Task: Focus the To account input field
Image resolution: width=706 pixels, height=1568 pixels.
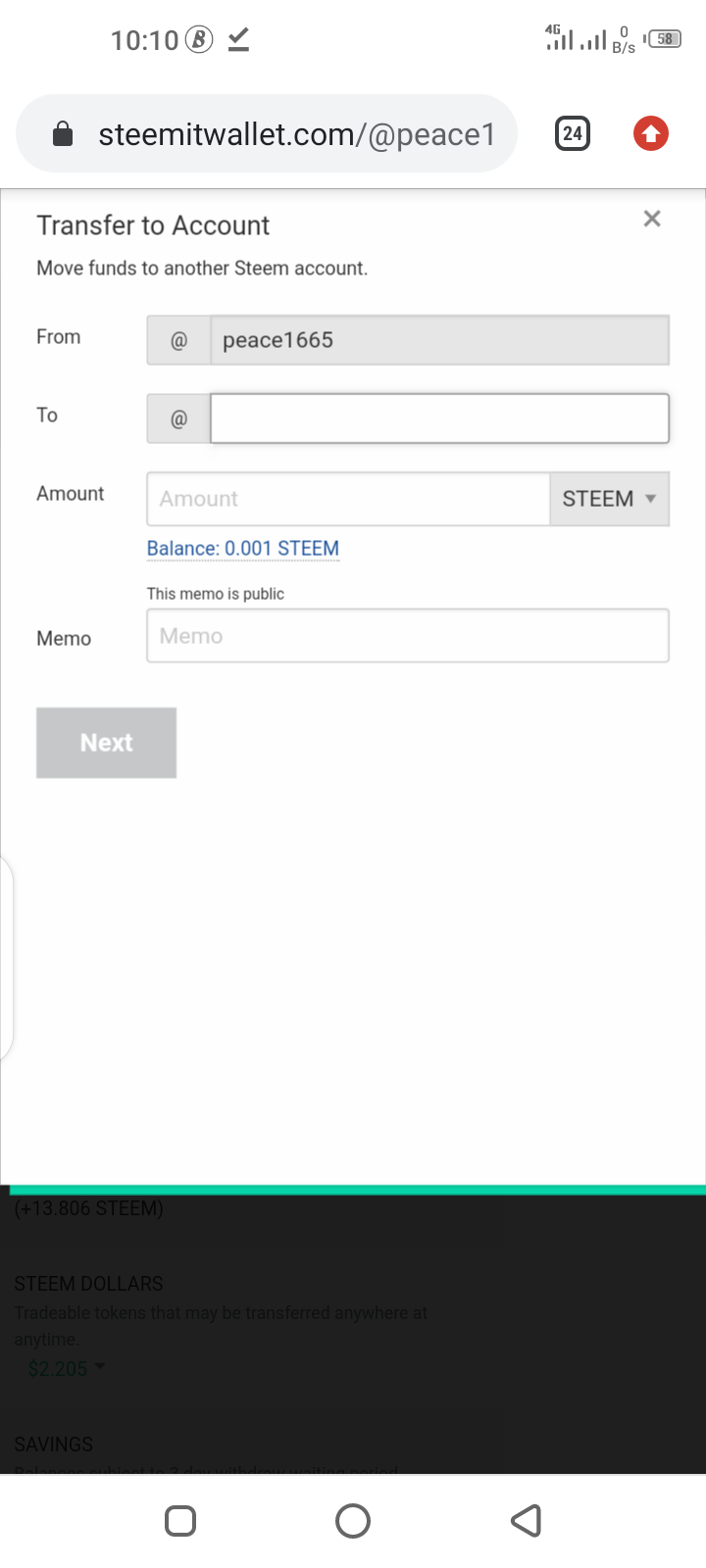Action: click(x=439, y=418)
